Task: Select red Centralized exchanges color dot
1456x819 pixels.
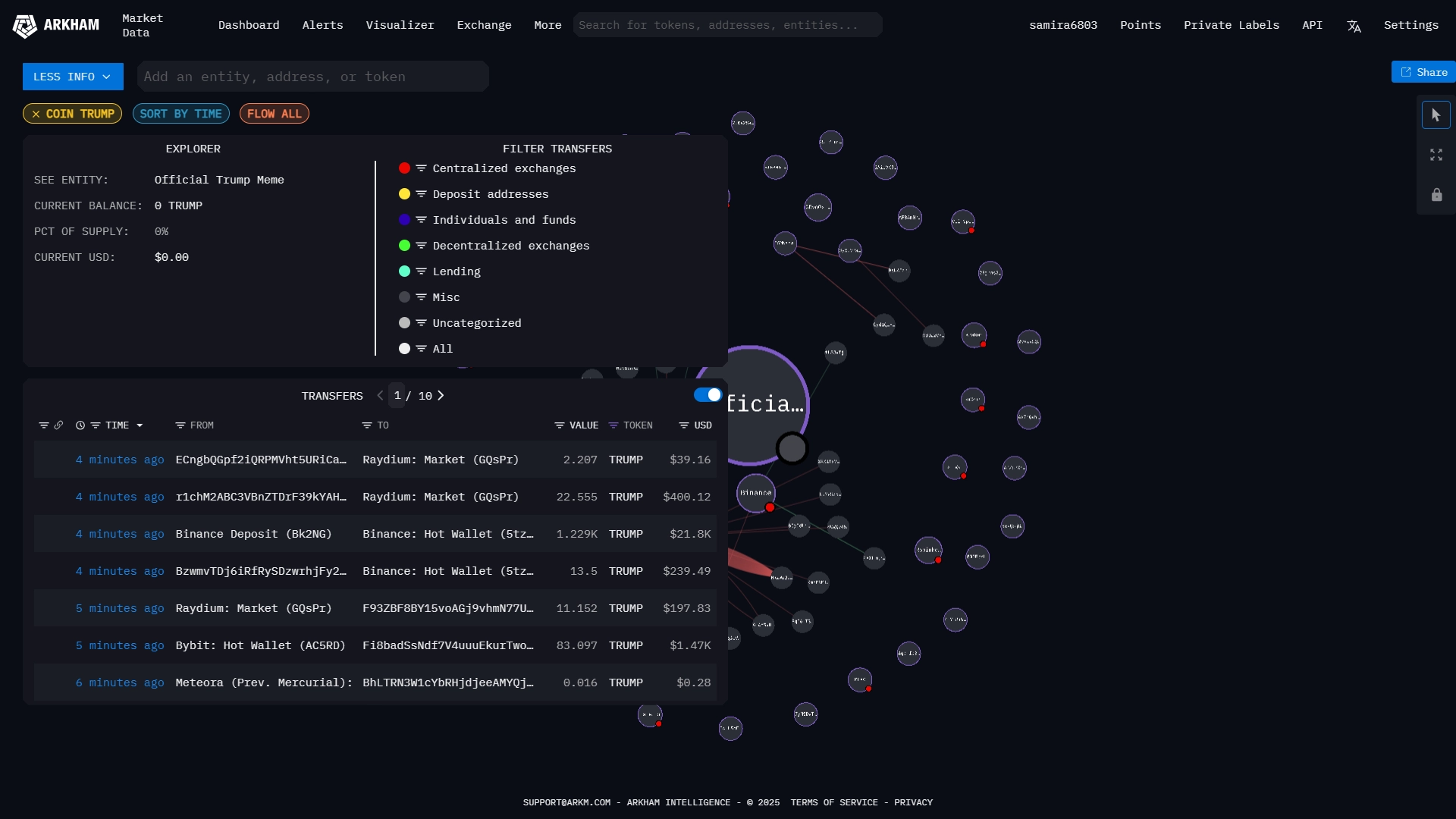Action: [404, 168]
